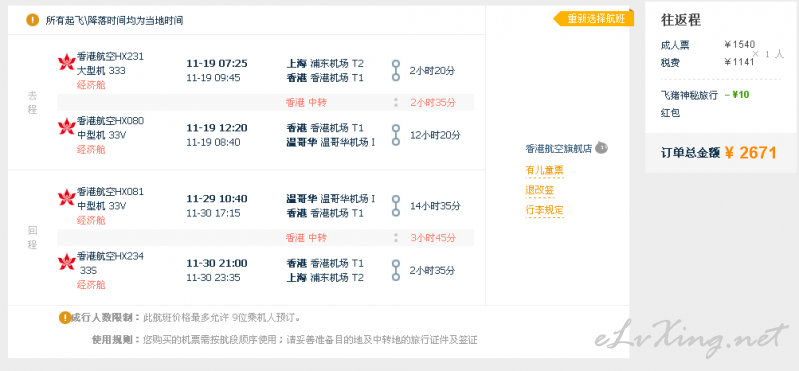Expand the return 香港 中转 3小时45分 row
Screen dimensions: 799x371
[x=265, y=238]
